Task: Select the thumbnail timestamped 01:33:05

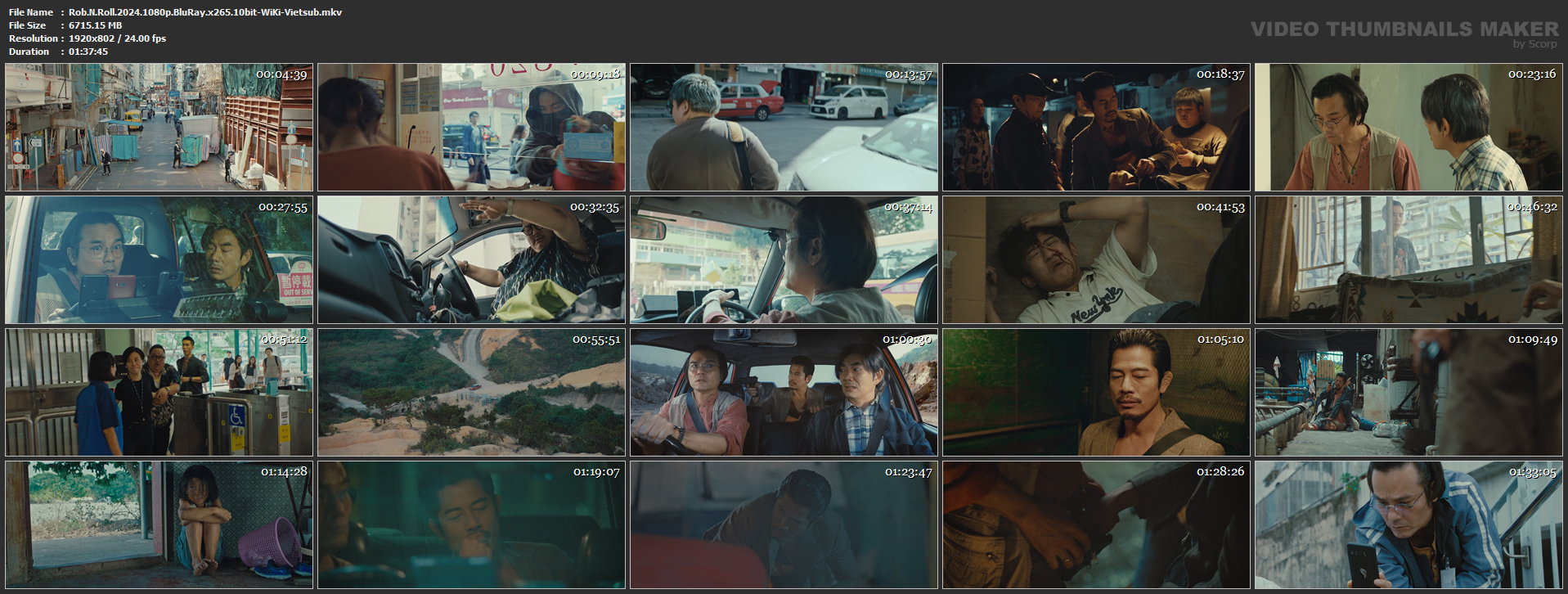Action: click(1409, 525)
